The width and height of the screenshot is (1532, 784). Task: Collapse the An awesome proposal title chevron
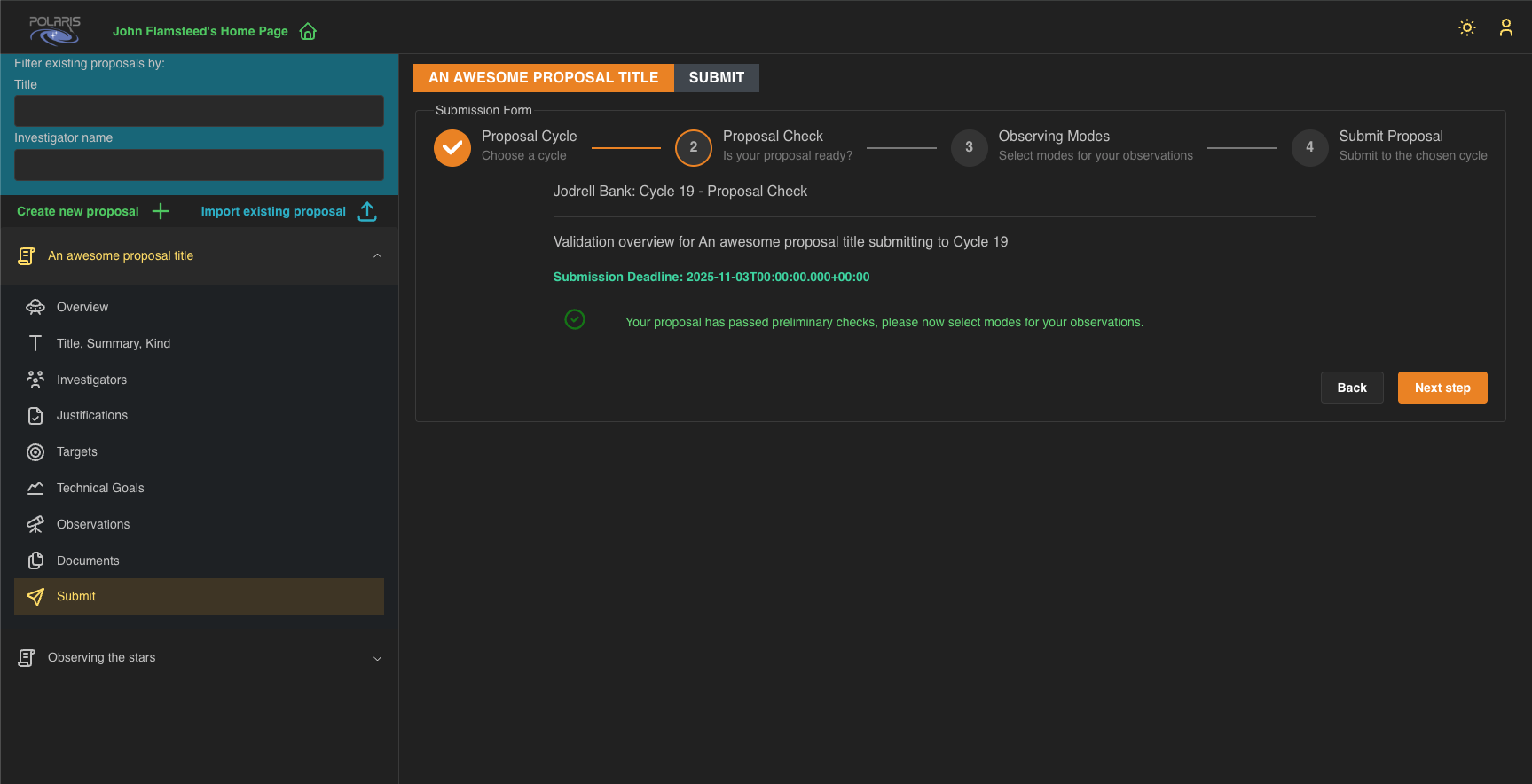[377, 256]
